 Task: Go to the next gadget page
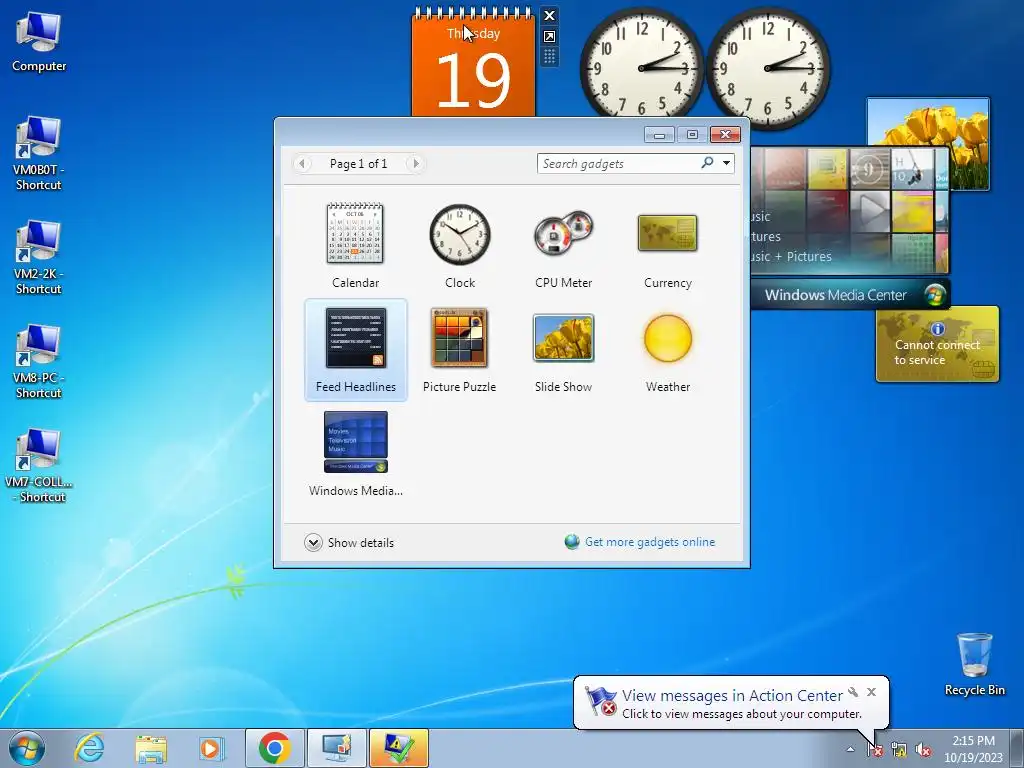(x=415, y=163)
